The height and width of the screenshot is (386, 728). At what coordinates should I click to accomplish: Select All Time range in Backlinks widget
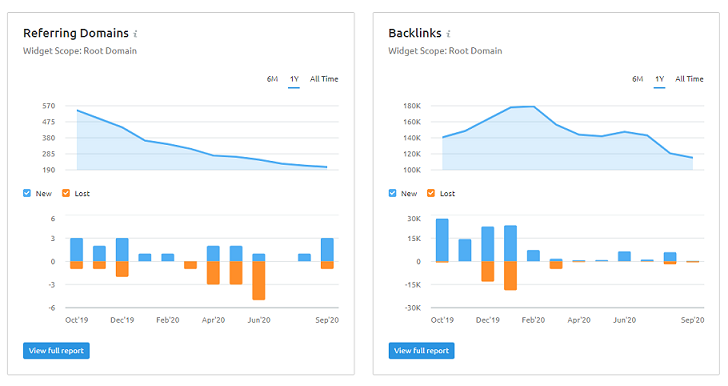coord(689,79)
